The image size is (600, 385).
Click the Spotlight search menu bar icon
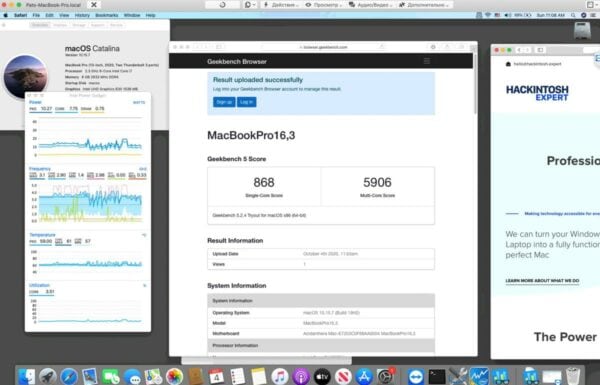point(573,15)
